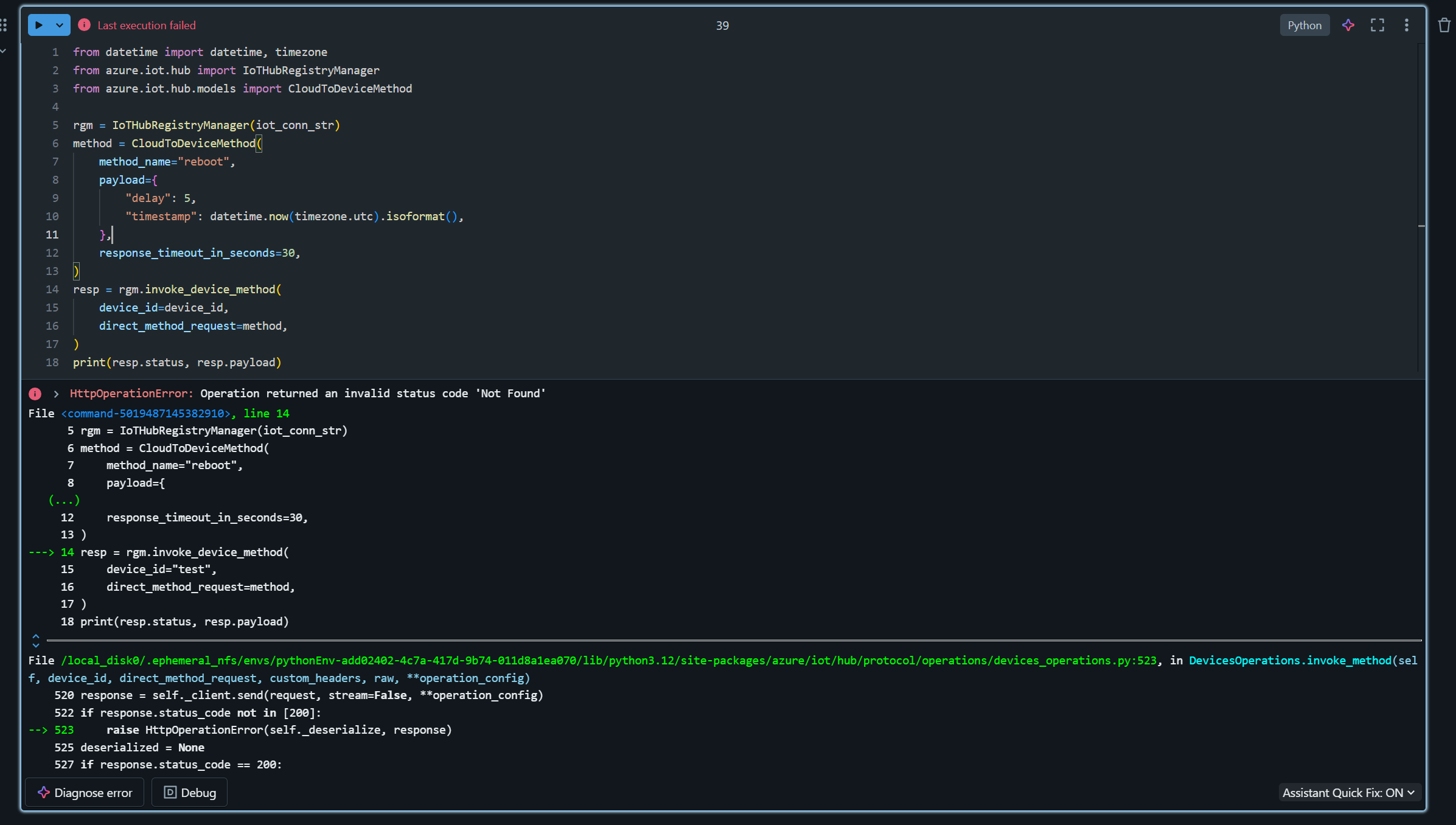Grab the cell drag handle dots

pos(4,25)
